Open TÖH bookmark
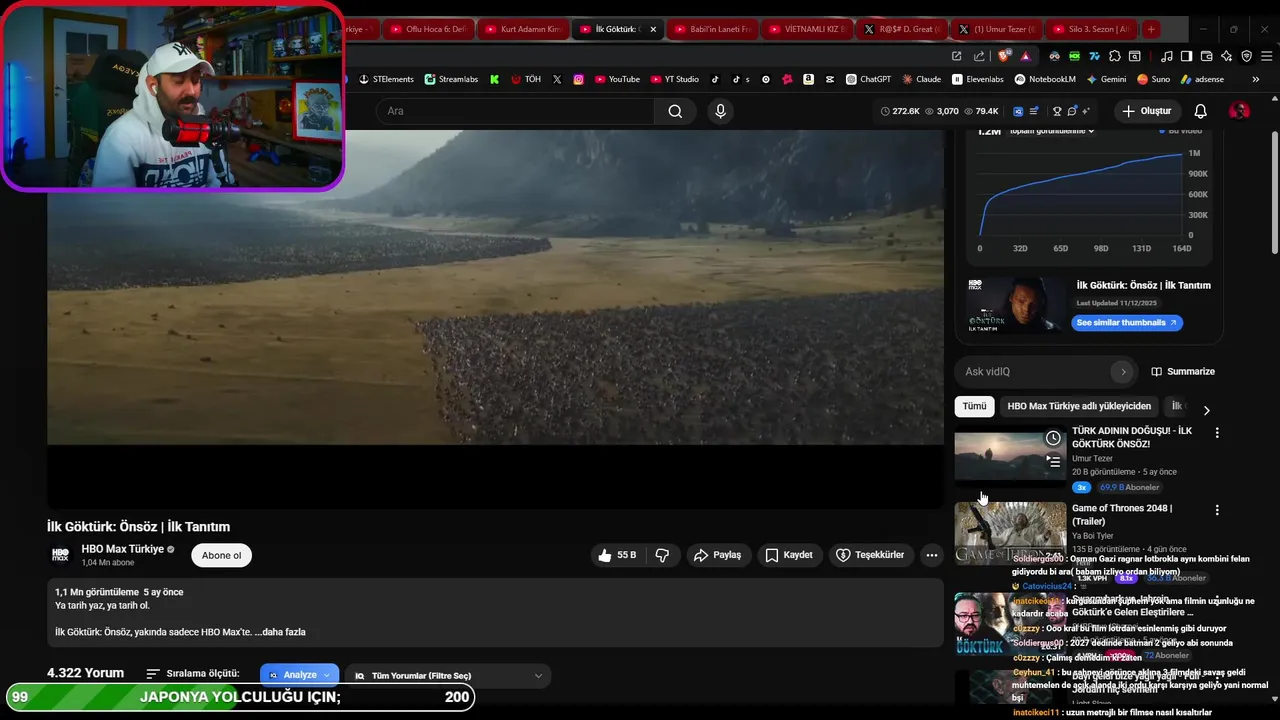 [x=526, y=79]
